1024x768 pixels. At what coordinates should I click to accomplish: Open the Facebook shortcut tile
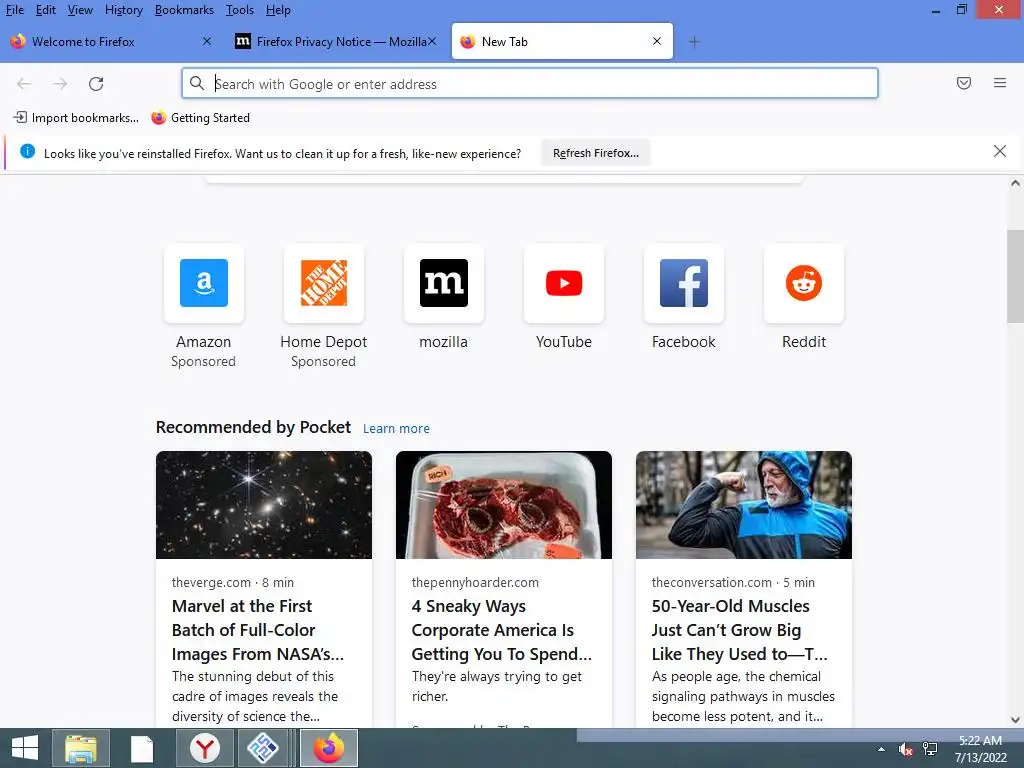[684, 283]
